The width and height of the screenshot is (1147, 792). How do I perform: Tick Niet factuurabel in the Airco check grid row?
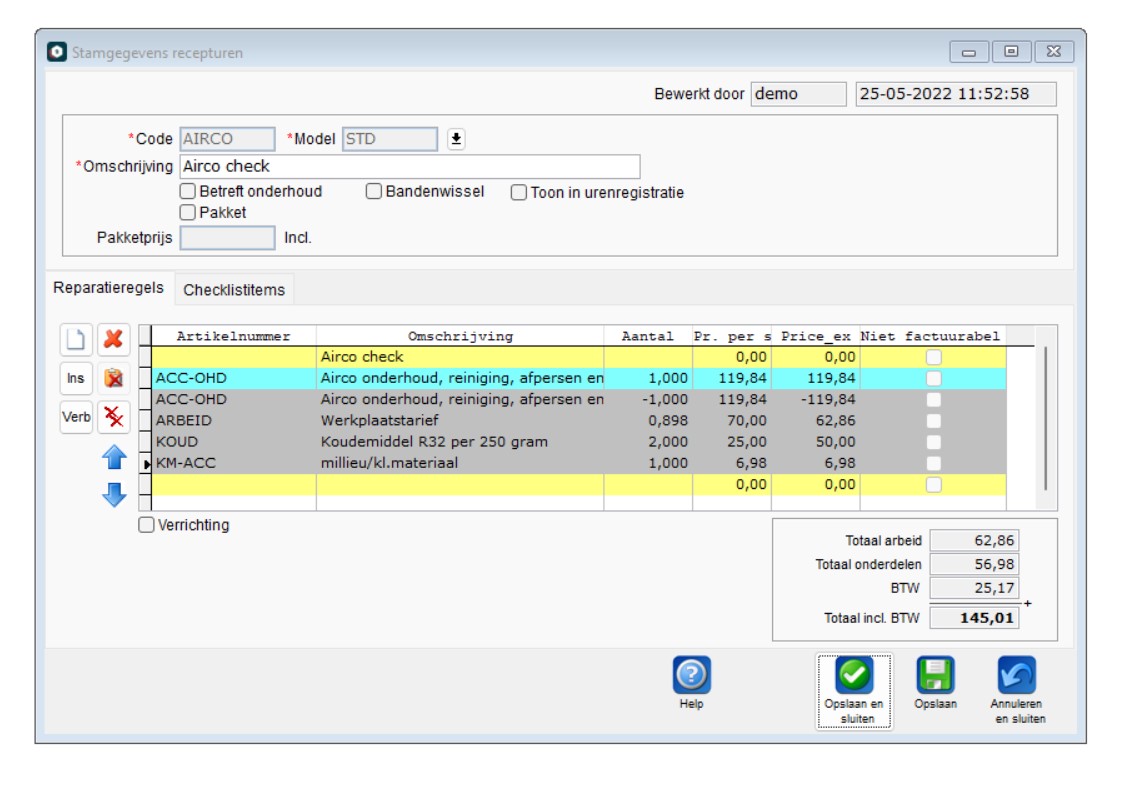933,358
